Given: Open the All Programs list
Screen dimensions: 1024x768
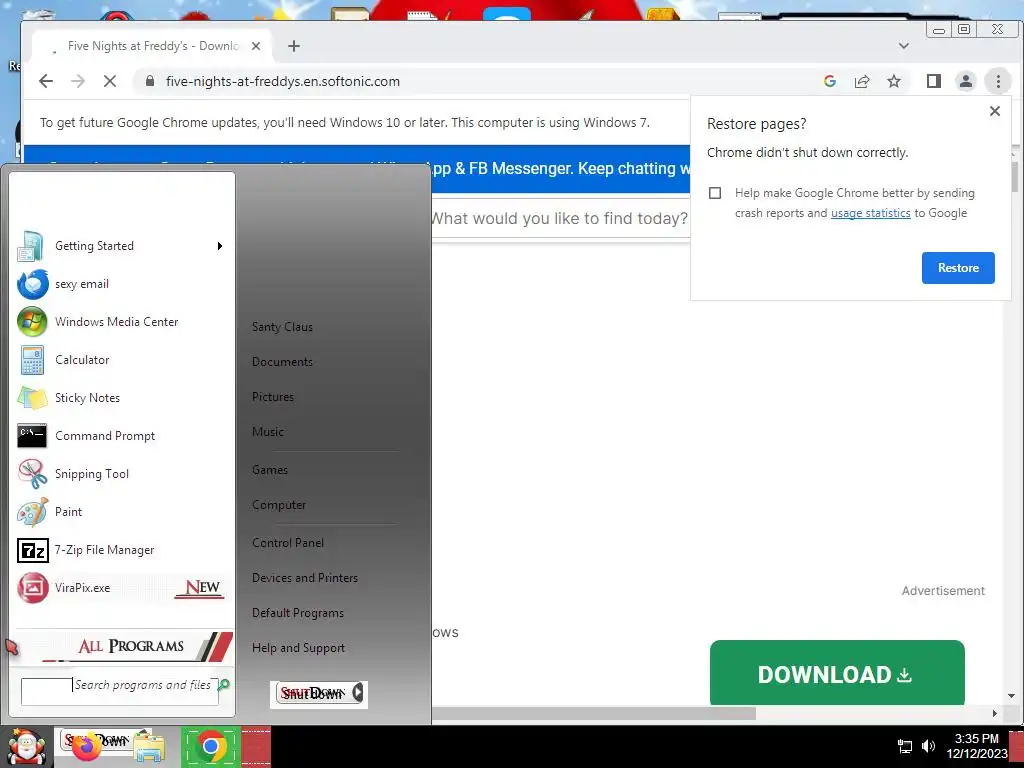Looking at the screenshot, I should pyautogui.click(x=124, y=646).
